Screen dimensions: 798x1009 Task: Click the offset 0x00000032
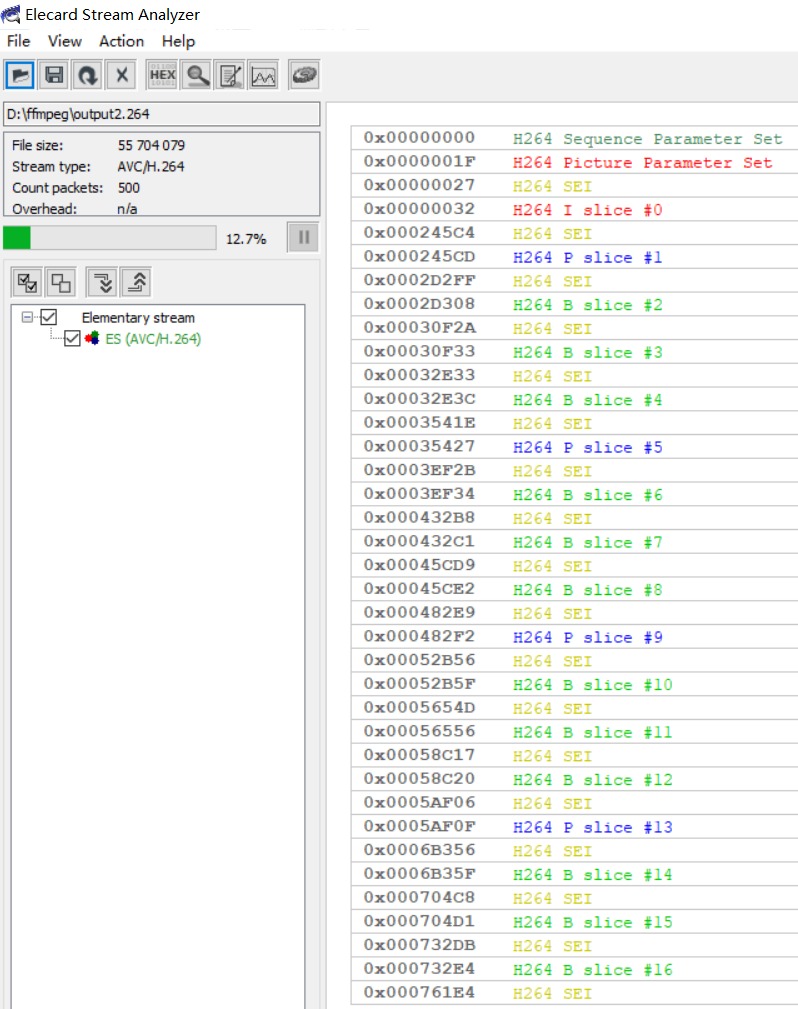[419, 209]
